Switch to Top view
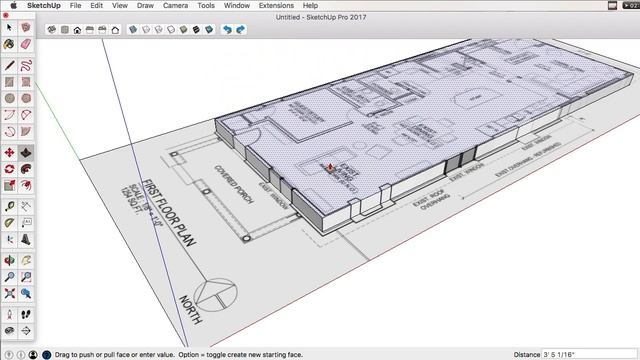Viewport: 640px width, 360px height. 64,29
